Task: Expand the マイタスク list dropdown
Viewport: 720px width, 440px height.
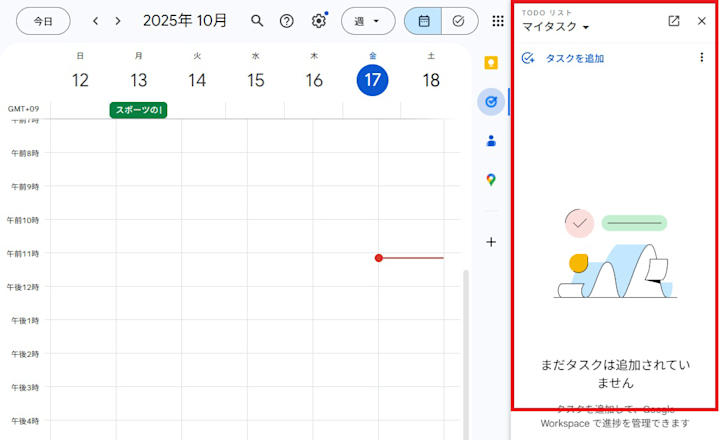Action: pyautogui.click(x=556, y=27)
